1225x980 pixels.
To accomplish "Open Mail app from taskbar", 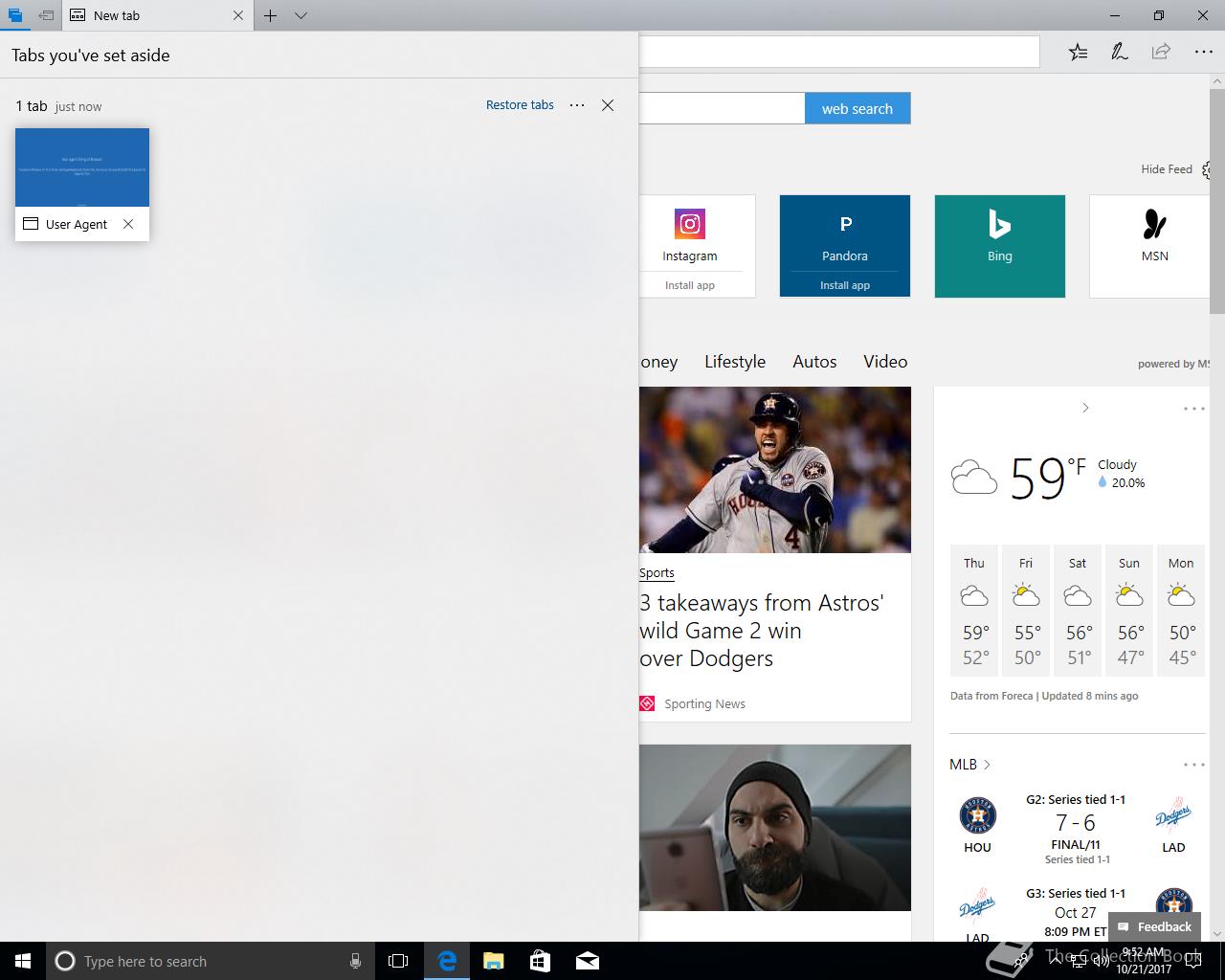I will (587, 961).
